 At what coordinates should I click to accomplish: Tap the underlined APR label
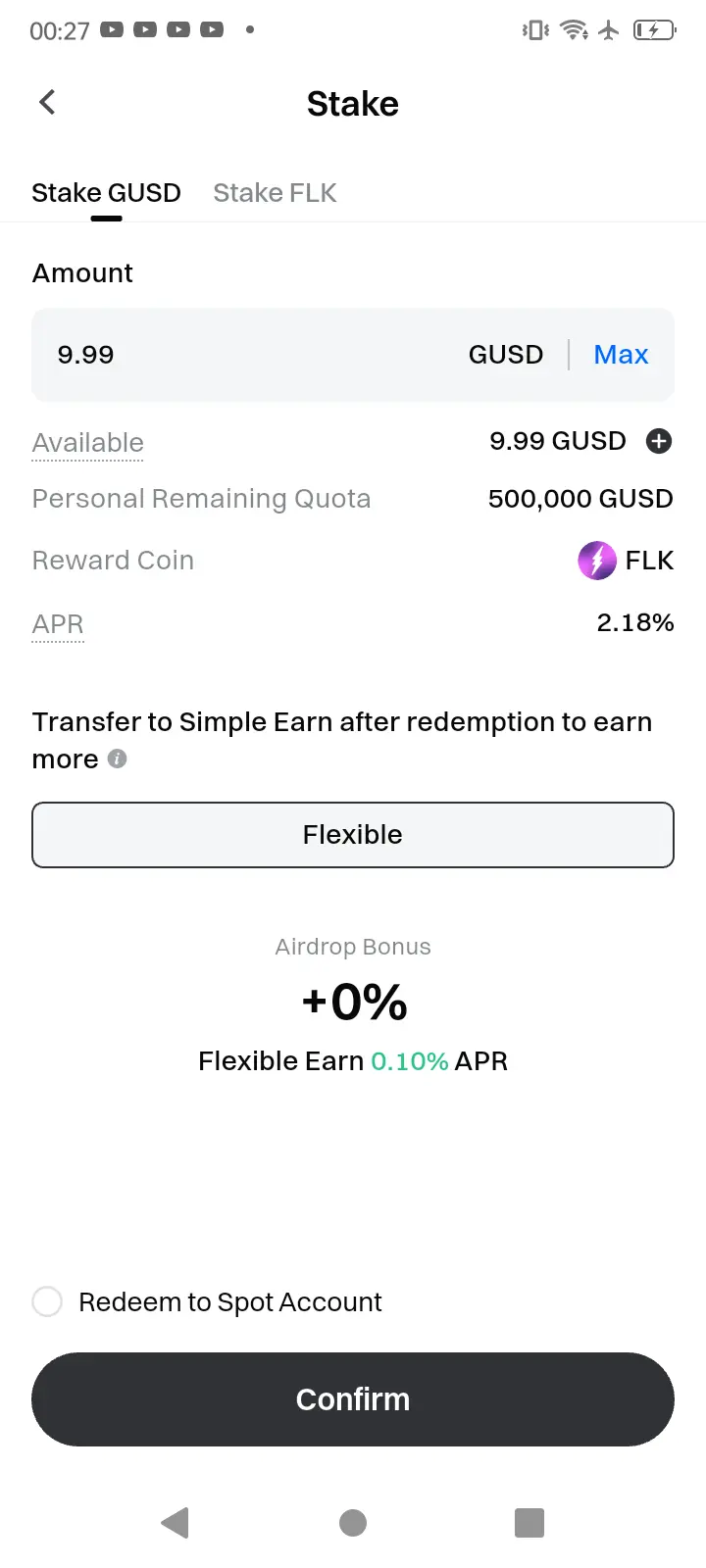(58, 624)
